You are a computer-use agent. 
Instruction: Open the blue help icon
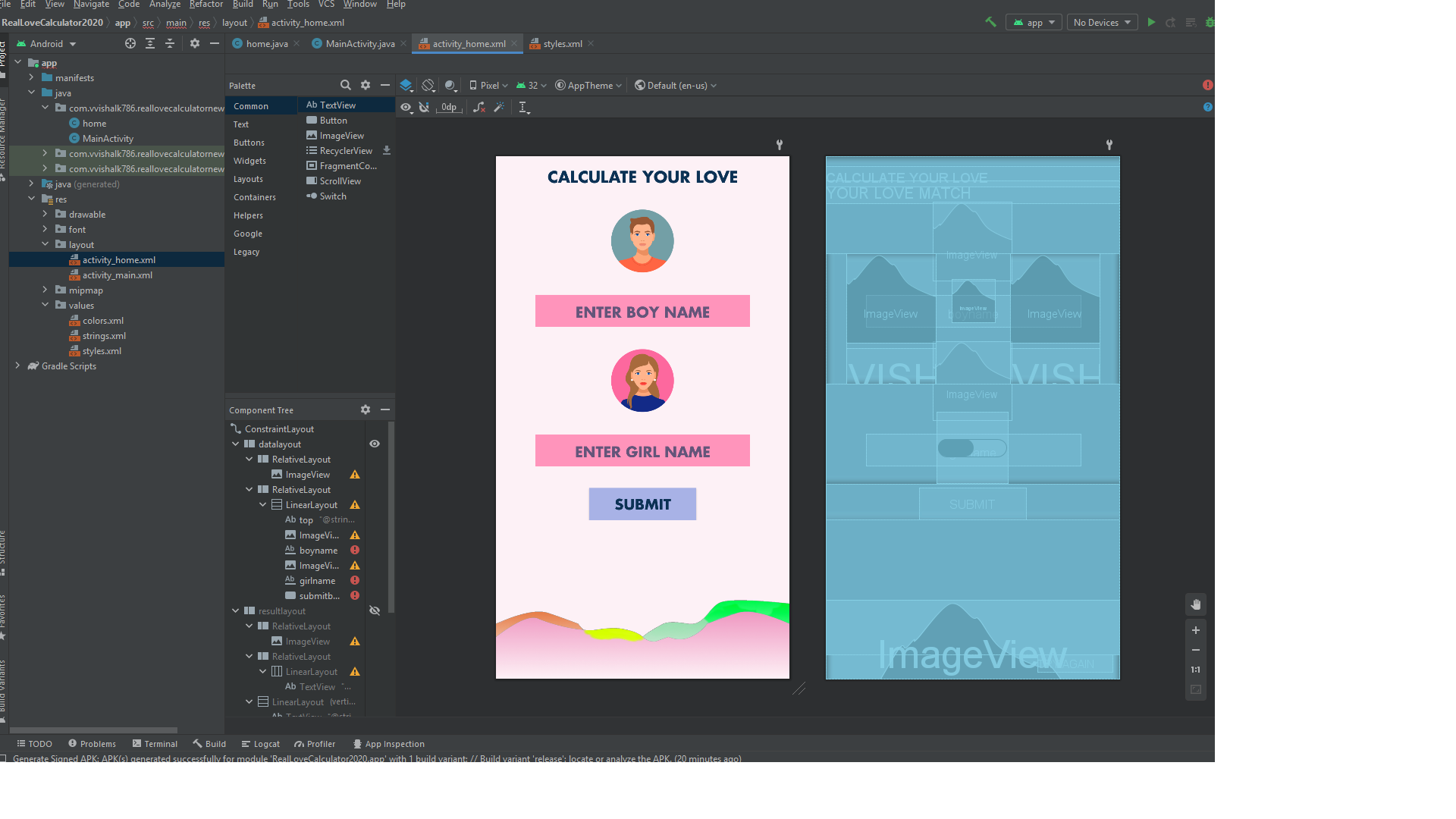[1208, 107]
